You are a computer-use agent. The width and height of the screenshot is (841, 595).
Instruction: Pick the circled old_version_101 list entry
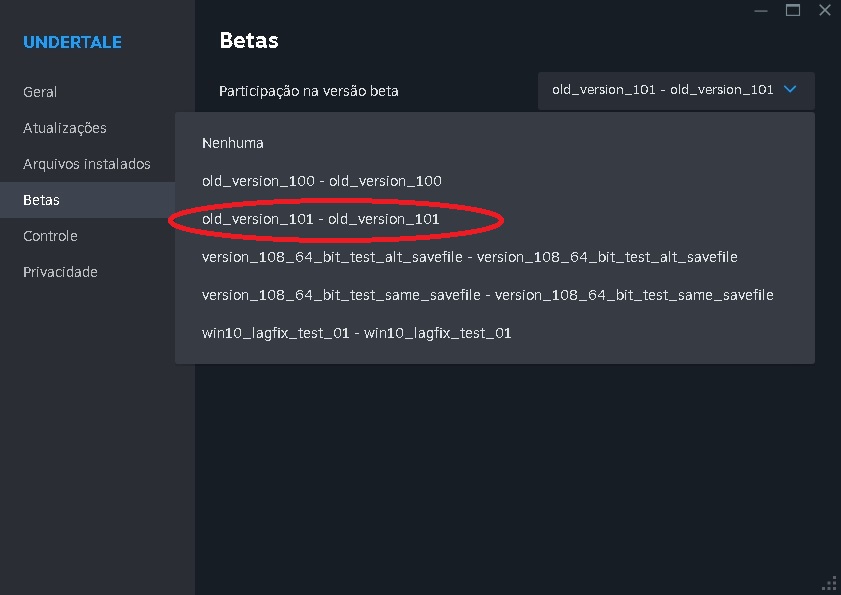320,219
